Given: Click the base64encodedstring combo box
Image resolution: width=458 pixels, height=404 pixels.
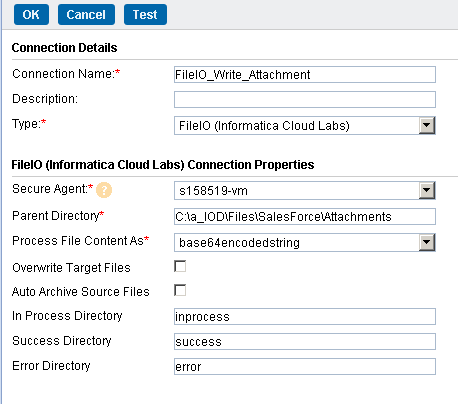Looking at the screenshot, I should pos(305,242).
